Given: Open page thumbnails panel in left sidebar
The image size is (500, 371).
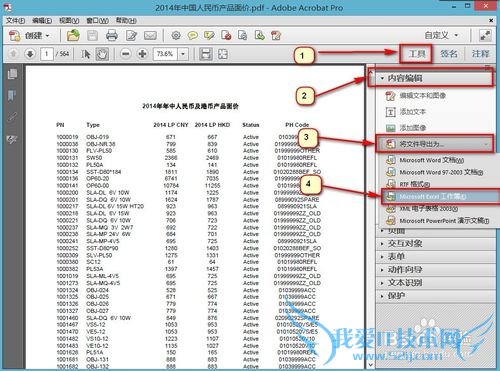Looking at the screenshot, I should pyautogui.click(x=12, y=74).
